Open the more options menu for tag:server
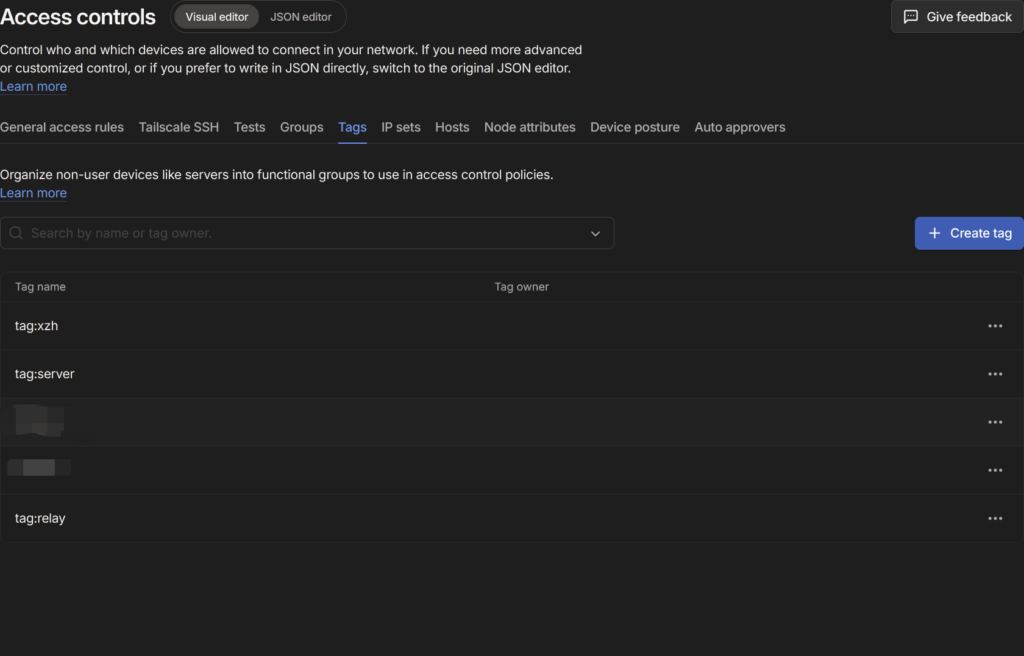This screenshot has width=1024, height=656. click(x=994, y=374)
